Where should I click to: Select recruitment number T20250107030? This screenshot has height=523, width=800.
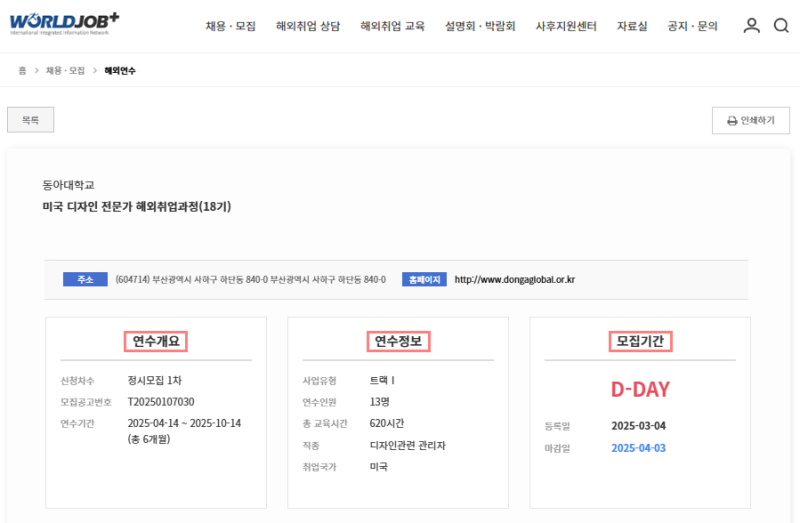tap(161, 402)
